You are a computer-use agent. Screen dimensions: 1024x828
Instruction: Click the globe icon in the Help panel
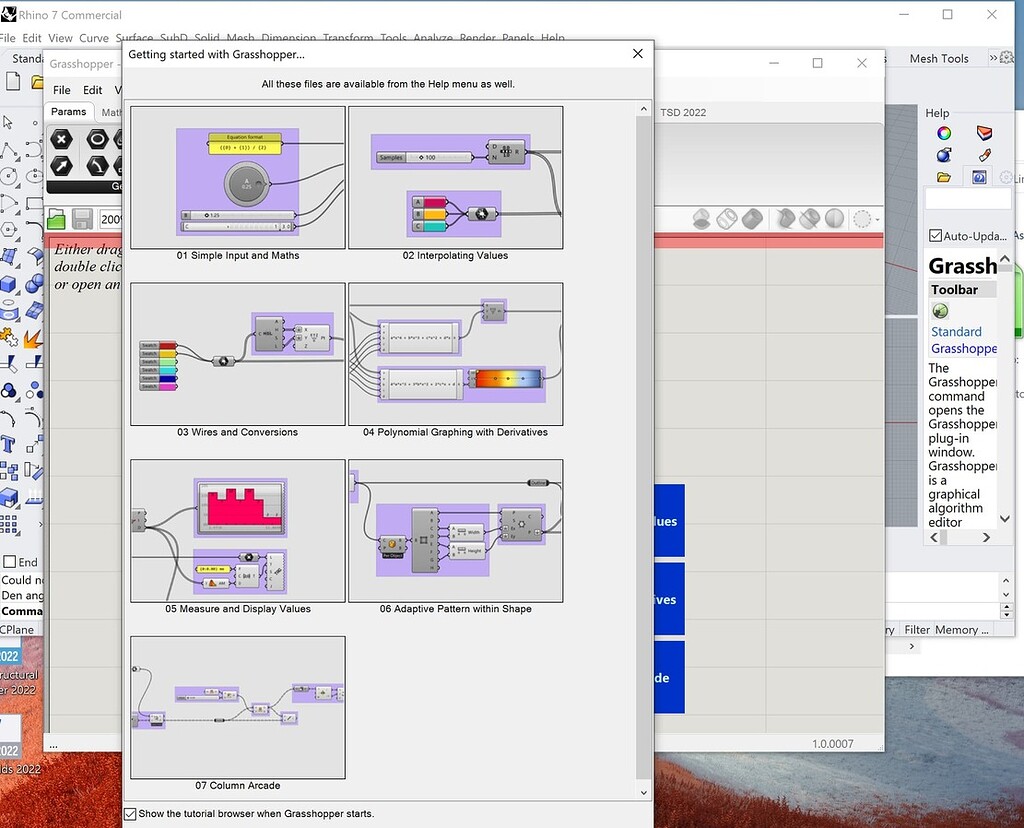944,154
